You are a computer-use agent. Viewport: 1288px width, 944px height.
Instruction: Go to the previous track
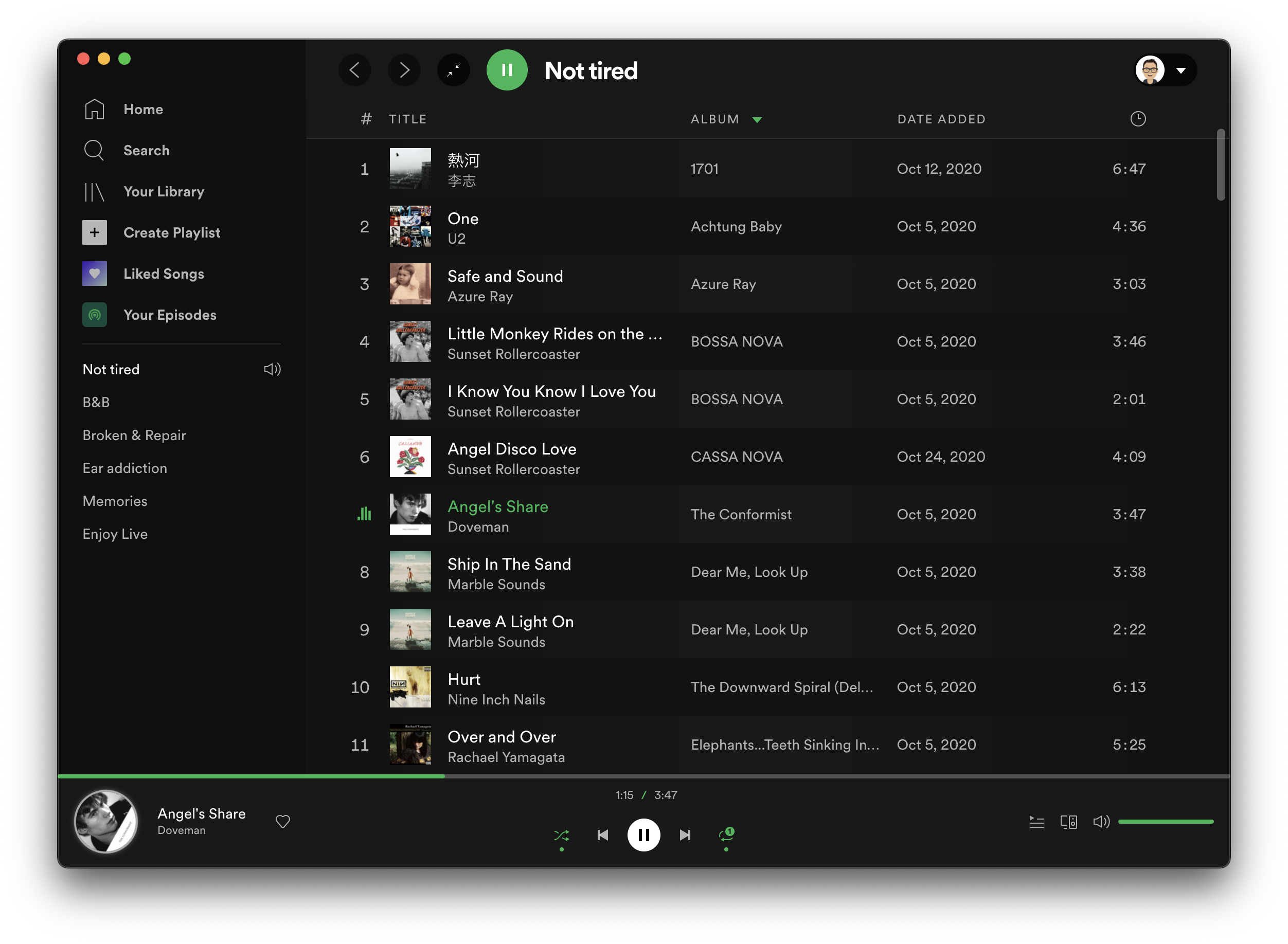(x=602, y=836)
